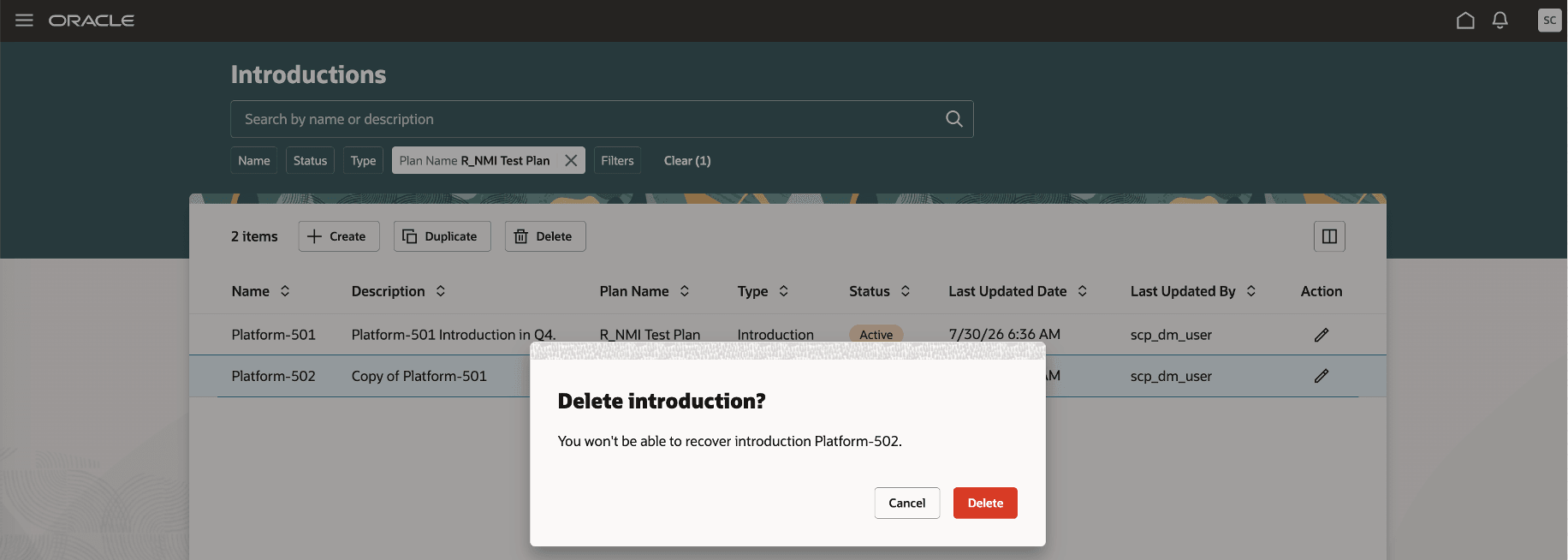Sort by Last Updated Date column

pyautogui.click(x=1083, y=291)
